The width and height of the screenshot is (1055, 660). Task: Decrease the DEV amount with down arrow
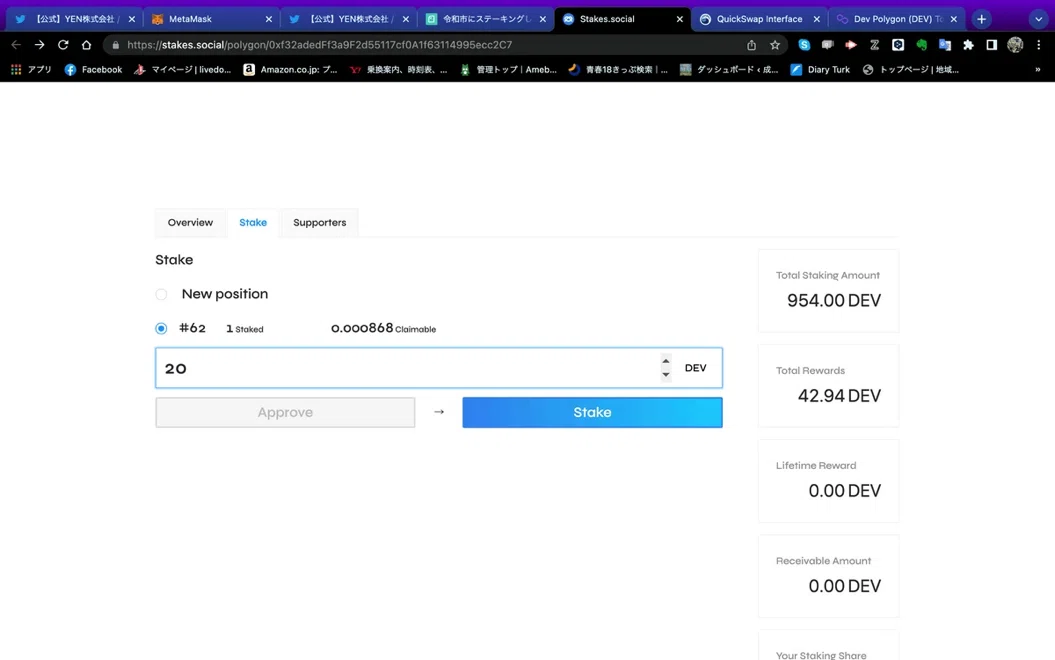(665, 375)
